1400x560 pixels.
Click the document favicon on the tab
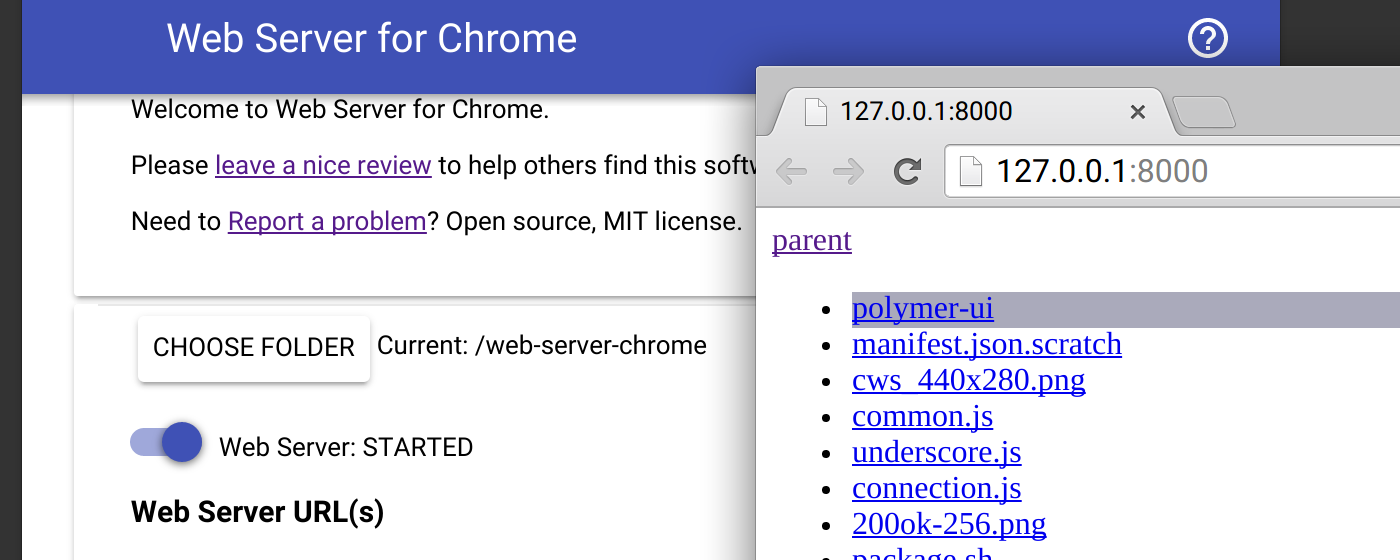click(816, 112)
